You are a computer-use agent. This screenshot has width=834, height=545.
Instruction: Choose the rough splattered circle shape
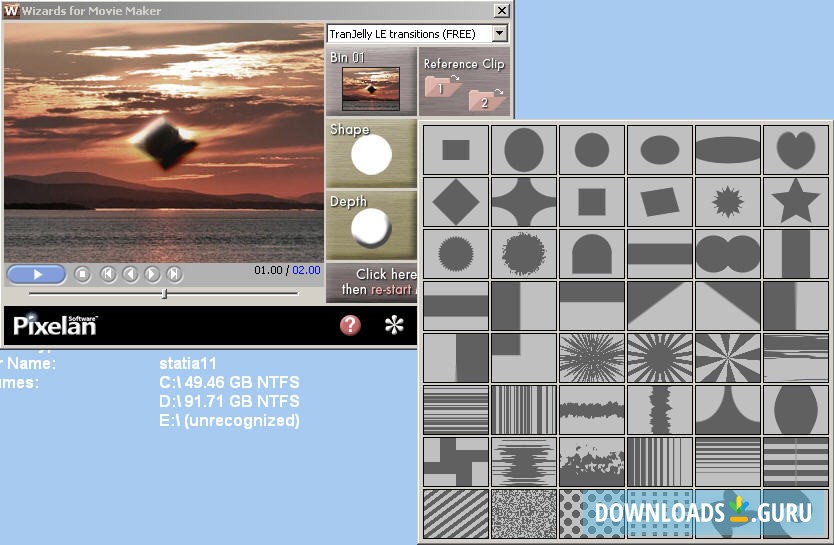(x=524, y=254)
